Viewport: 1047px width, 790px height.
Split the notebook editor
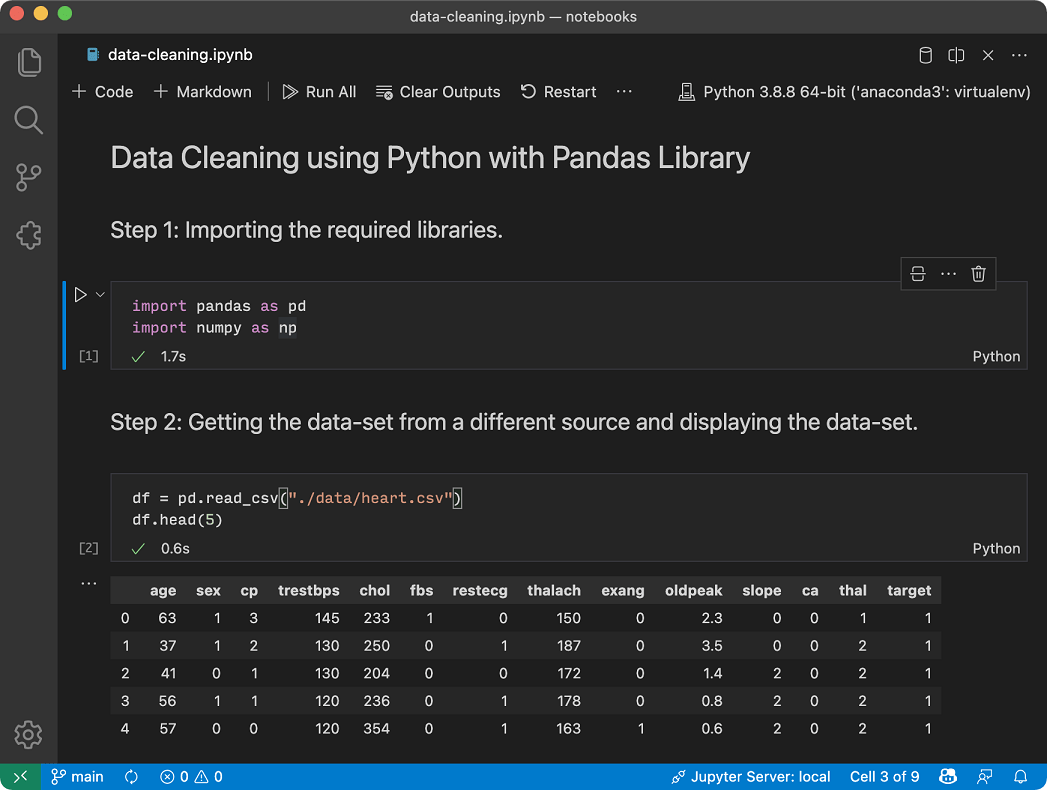coord(956,56)
